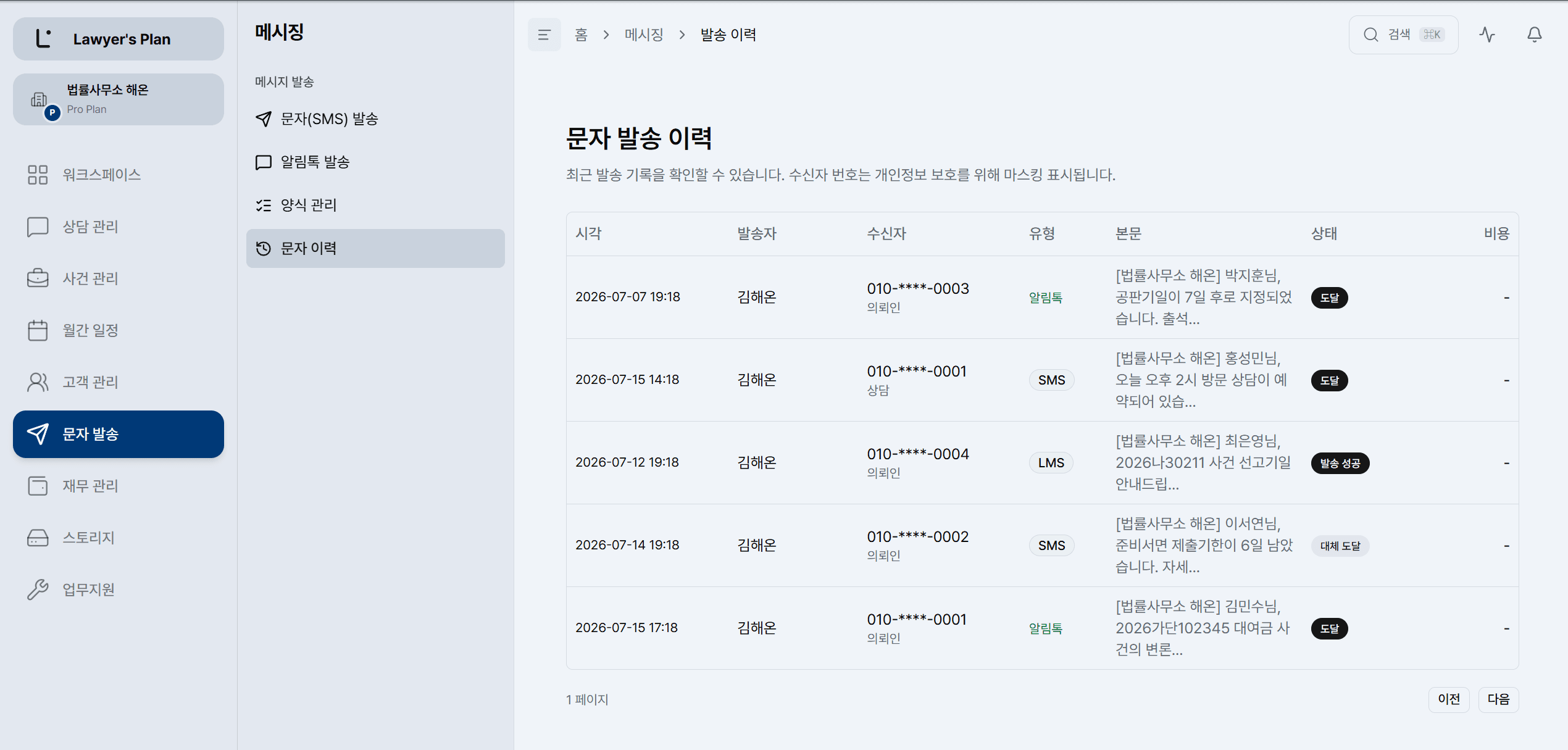1568x750 pixels.
Task: Click the 1 페이지 page indicator
Action: tap(587, 700)
